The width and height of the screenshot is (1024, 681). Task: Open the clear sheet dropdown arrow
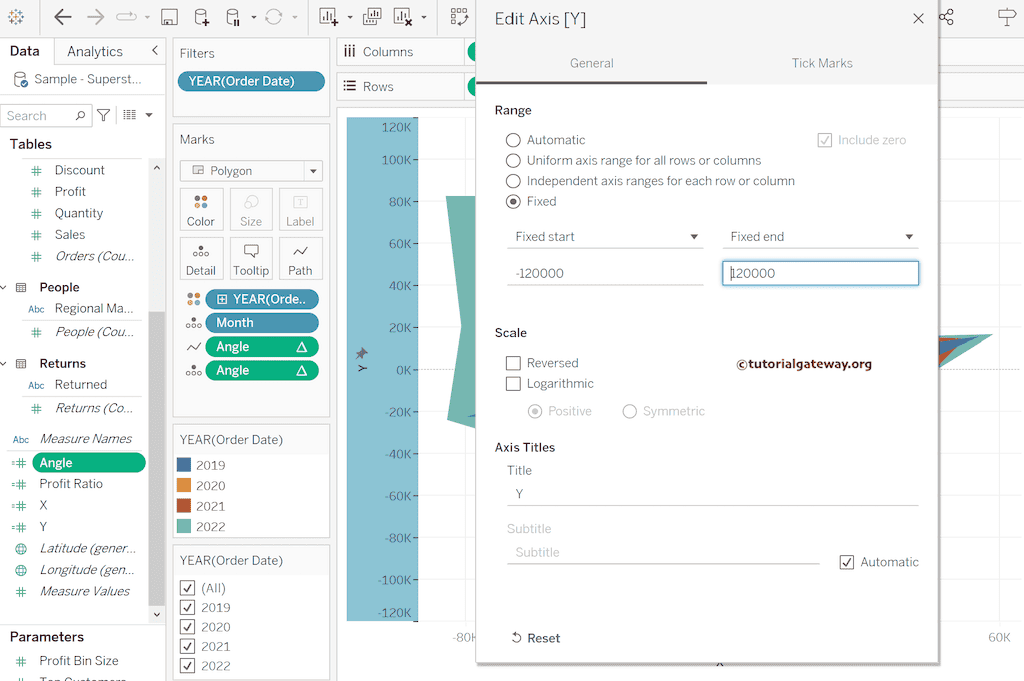click(x=424, y=18)
